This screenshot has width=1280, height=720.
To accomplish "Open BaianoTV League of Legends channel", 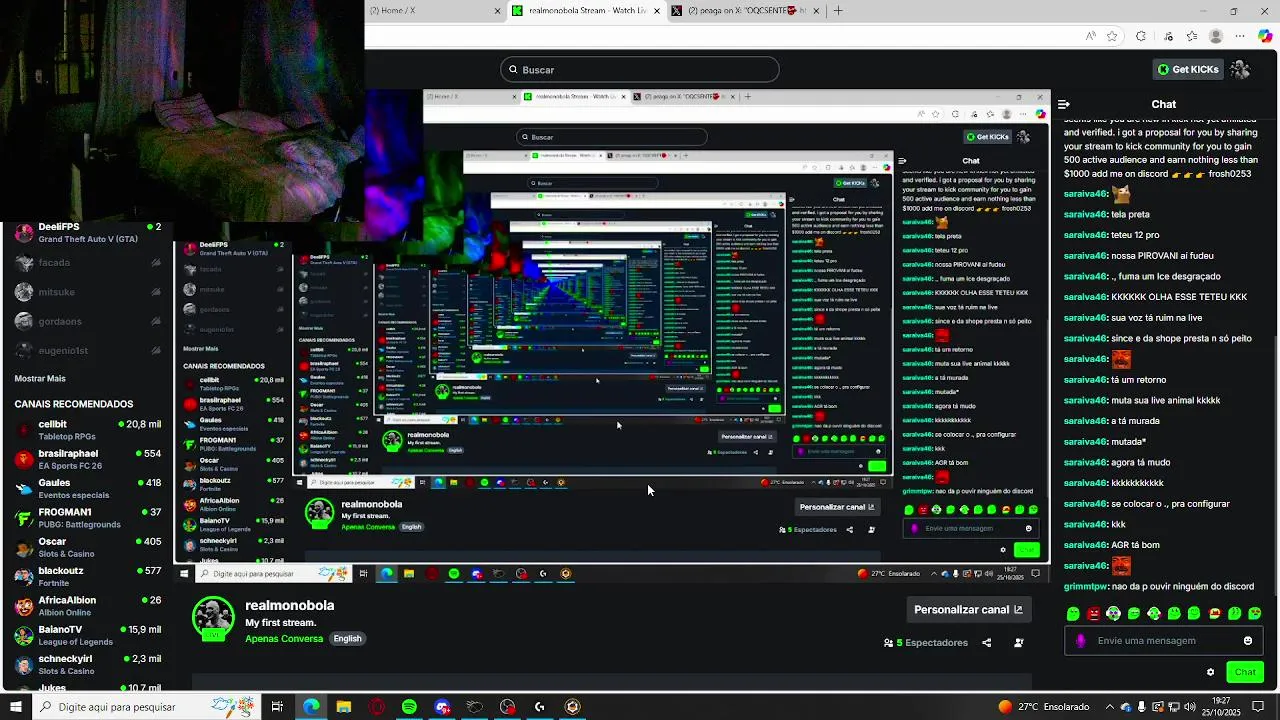I will (87, 635).
